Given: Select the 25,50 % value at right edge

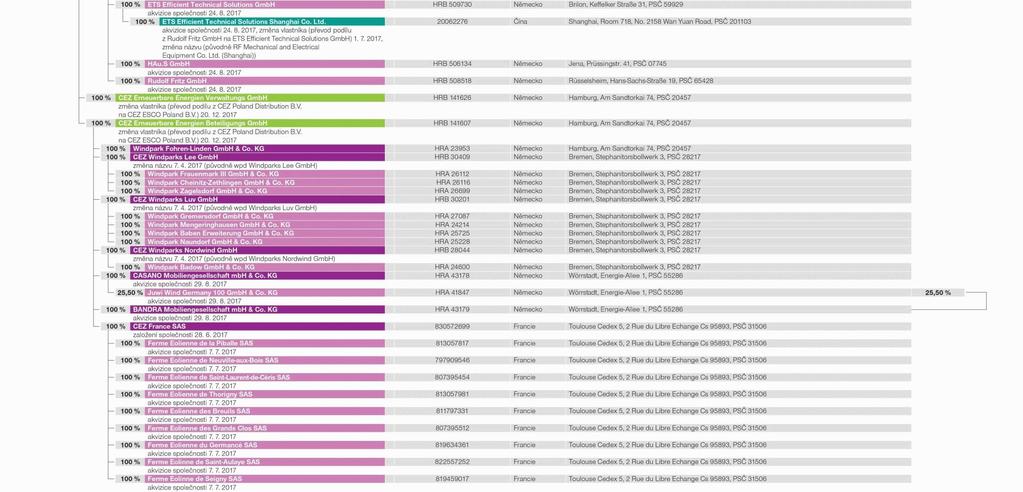Looking at the screenshot, I should click(938, 293).
